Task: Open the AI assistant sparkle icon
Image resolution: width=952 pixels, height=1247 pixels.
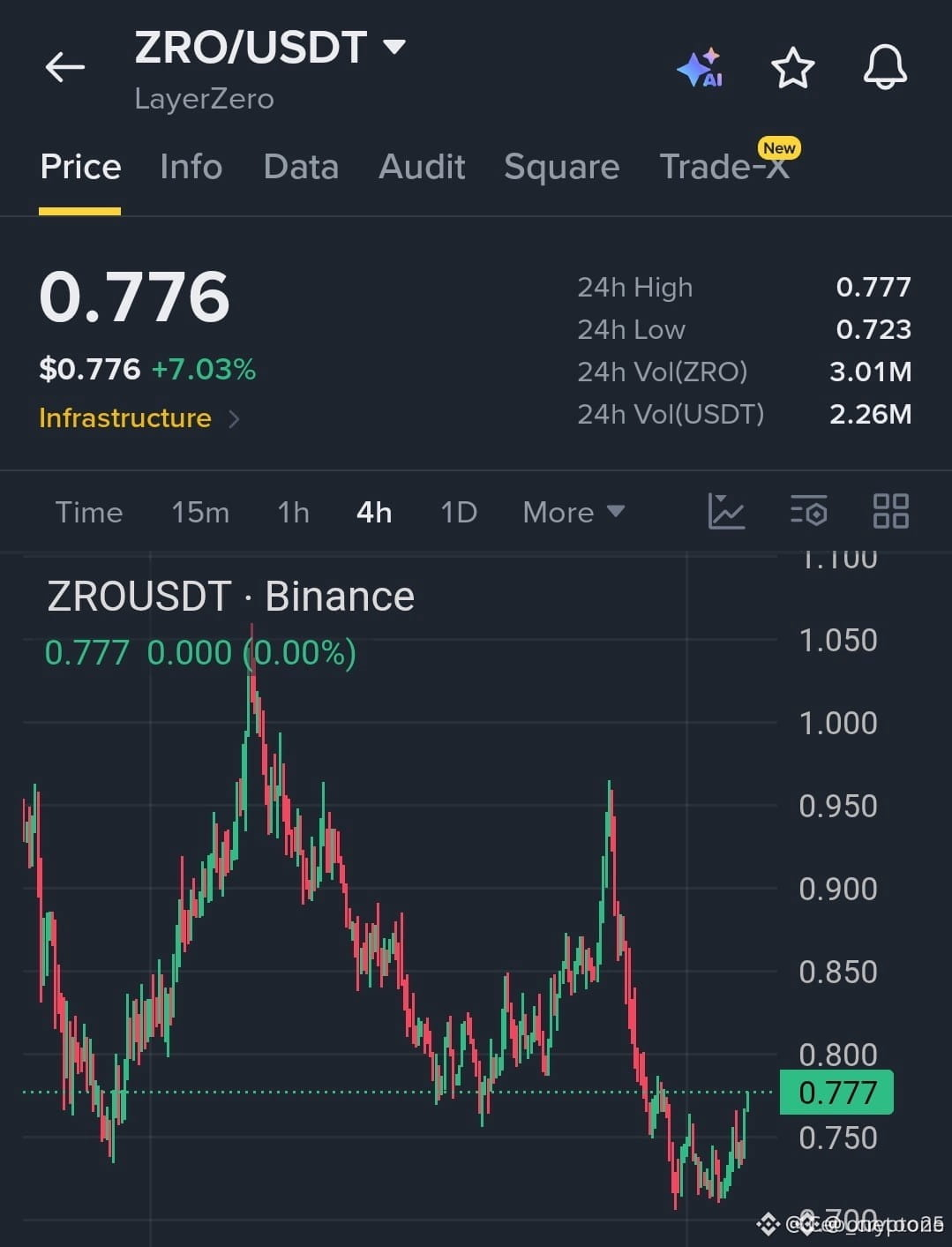Action: (x=701, y=68)
